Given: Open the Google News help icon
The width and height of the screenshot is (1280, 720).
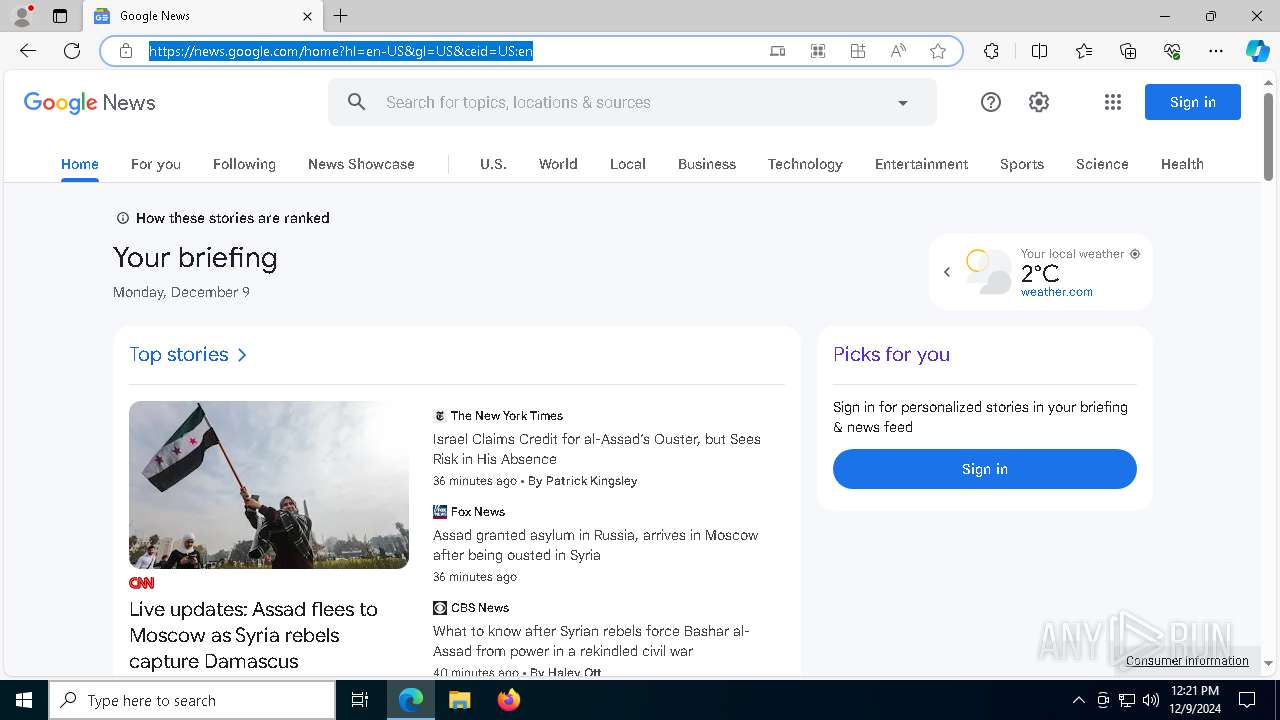Looking at the screenshot, I should click(991, 102).
